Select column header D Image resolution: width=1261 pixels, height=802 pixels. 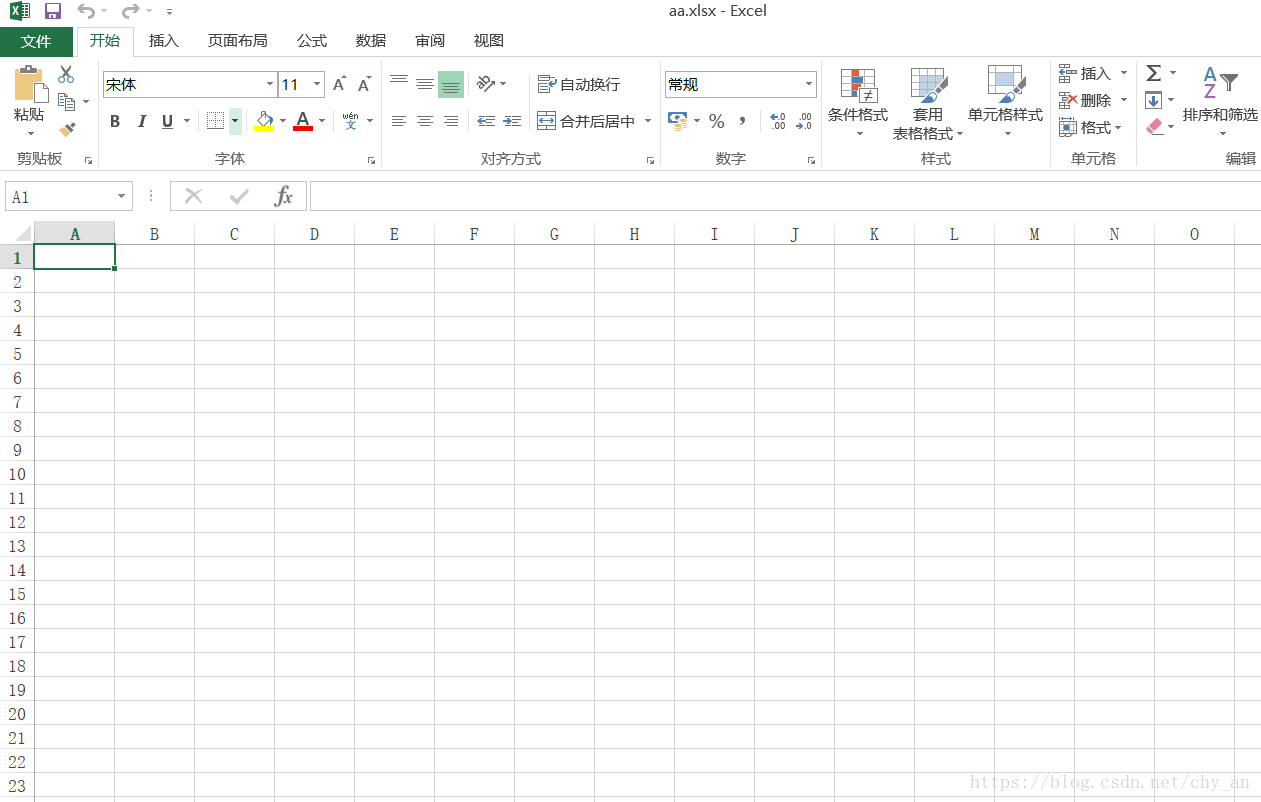click(314, 234)
